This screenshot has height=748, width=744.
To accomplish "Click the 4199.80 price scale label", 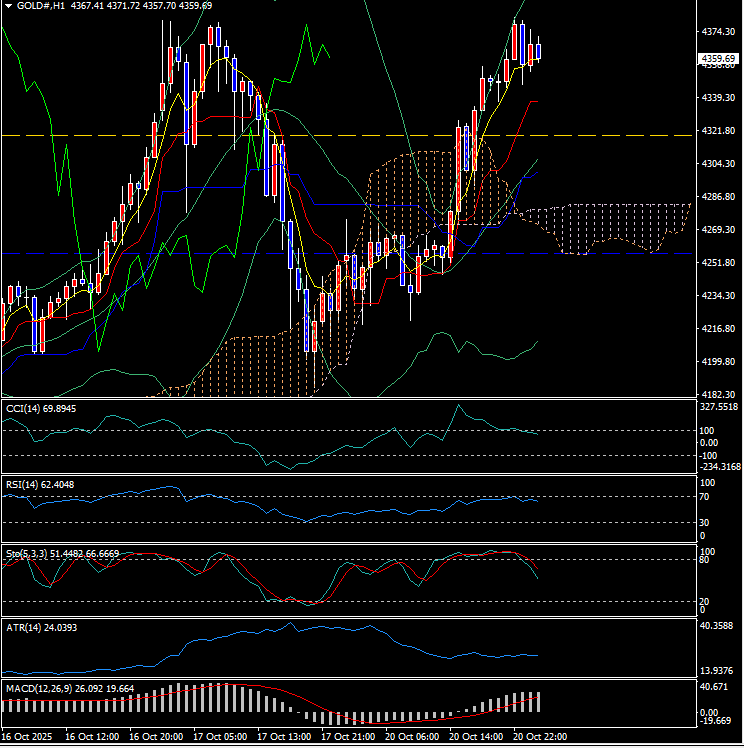I will 719,362.
